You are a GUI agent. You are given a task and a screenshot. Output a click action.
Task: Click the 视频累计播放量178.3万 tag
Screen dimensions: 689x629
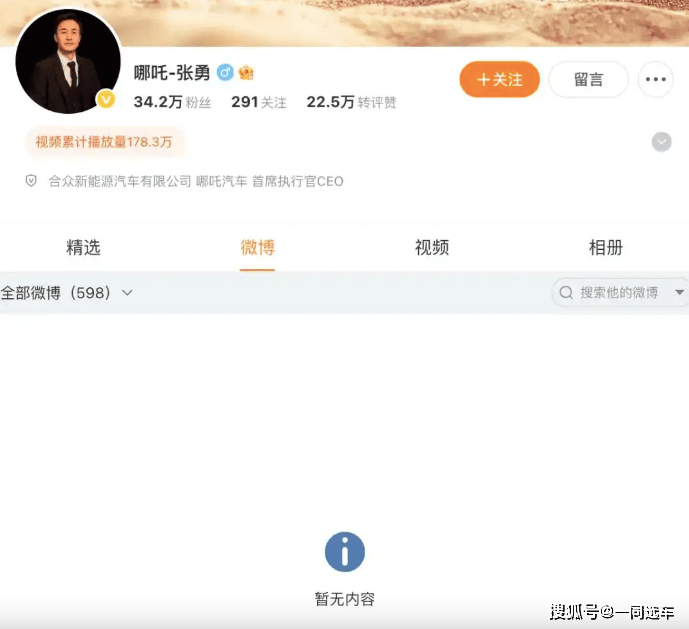coord(104,142)
